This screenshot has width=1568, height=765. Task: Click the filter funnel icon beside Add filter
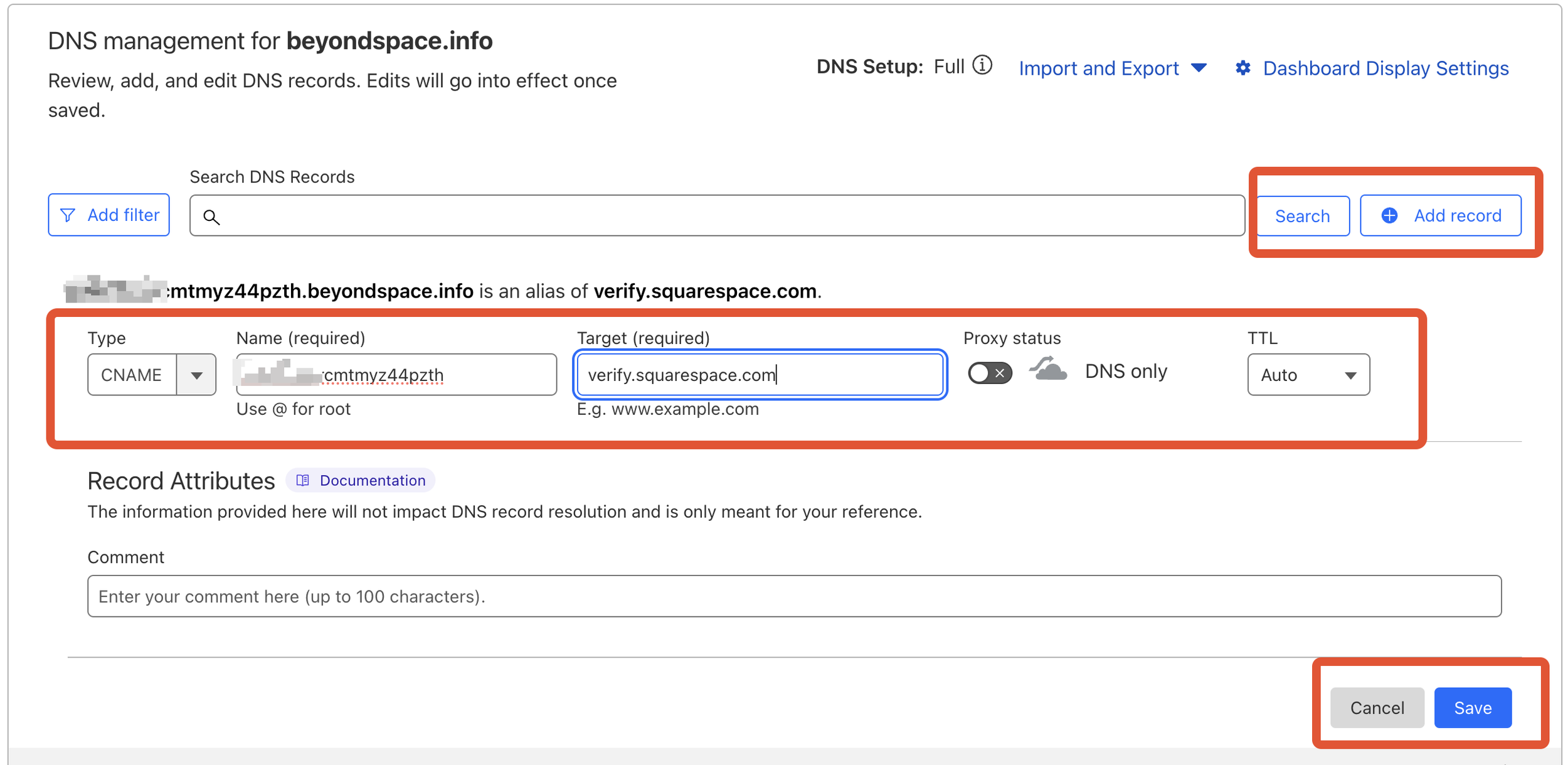click(67, 215)
